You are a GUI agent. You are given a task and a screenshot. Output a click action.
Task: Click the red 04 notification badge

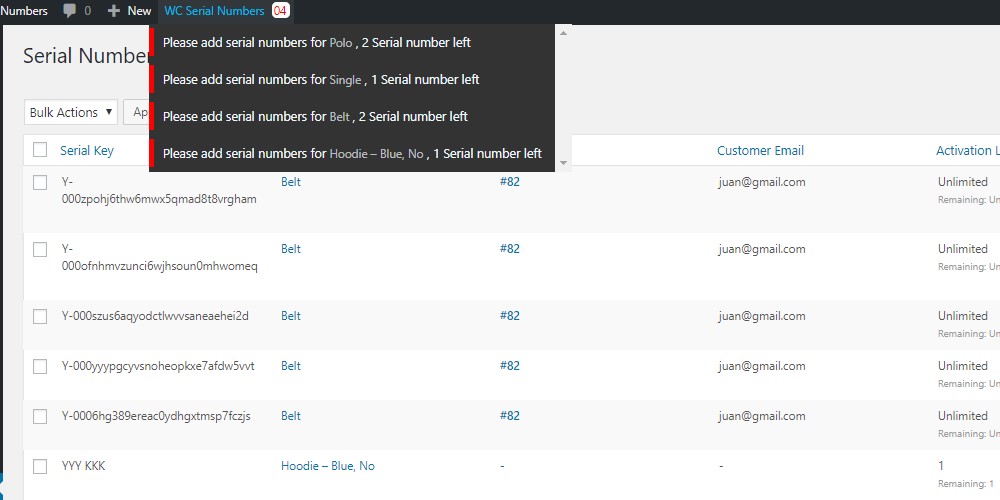[280, 11]
